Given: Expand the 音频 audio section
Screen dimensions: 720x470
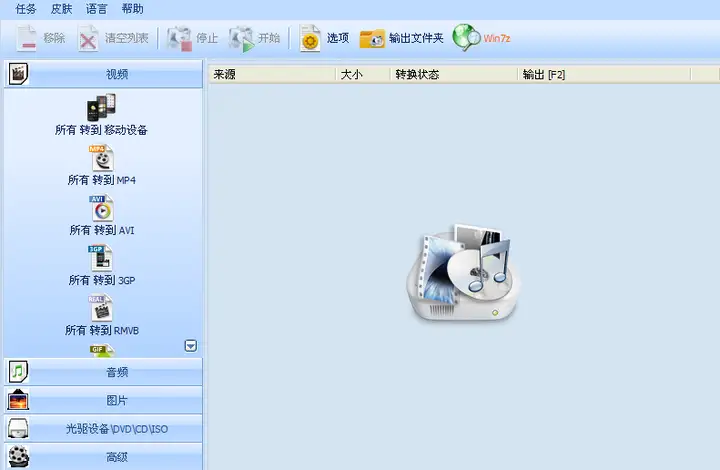Looking at the screenshot, I should pyautogui.click(x=103, y=372).
